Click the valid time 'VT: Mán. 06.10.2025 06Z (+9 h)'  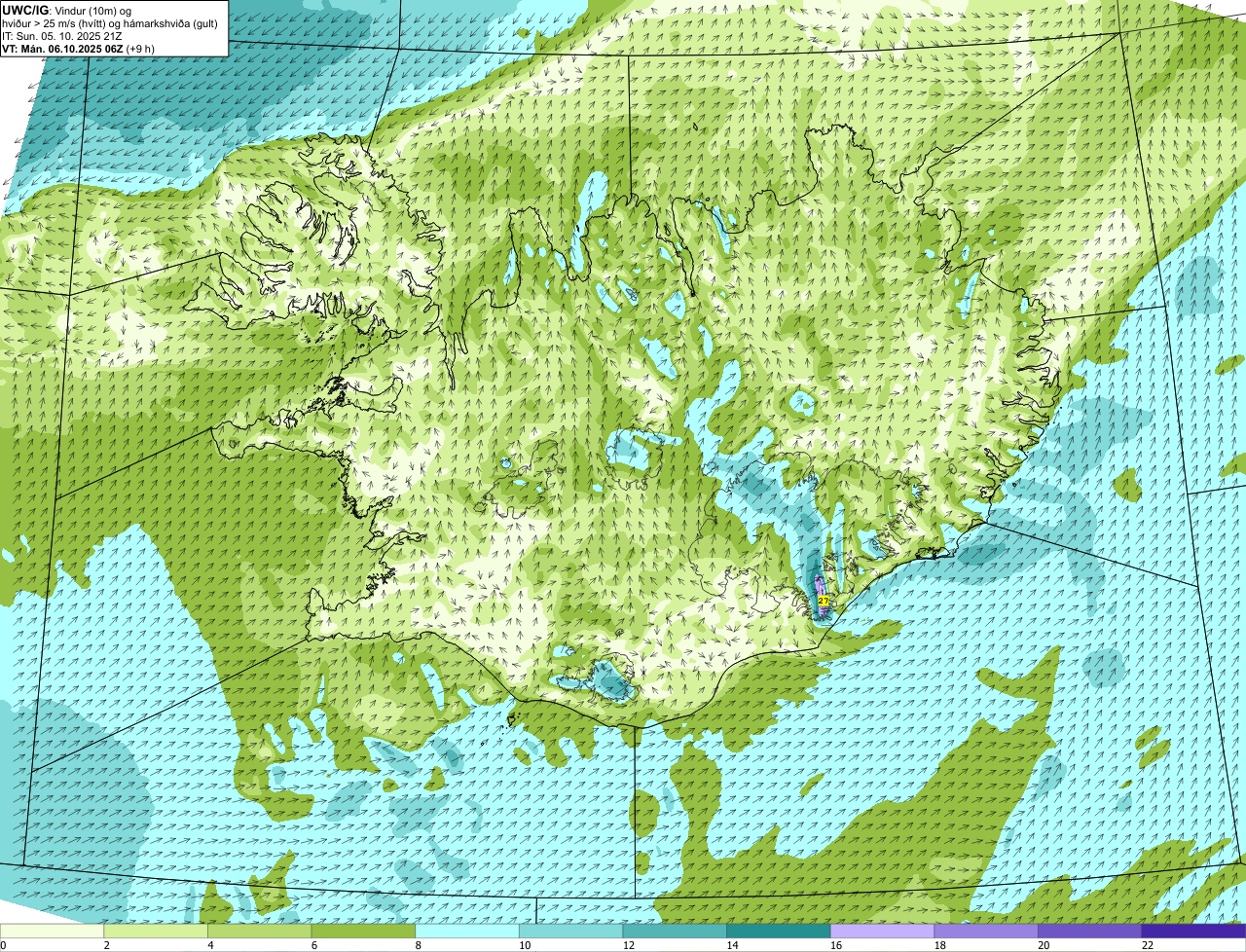[x=78, y=48]
